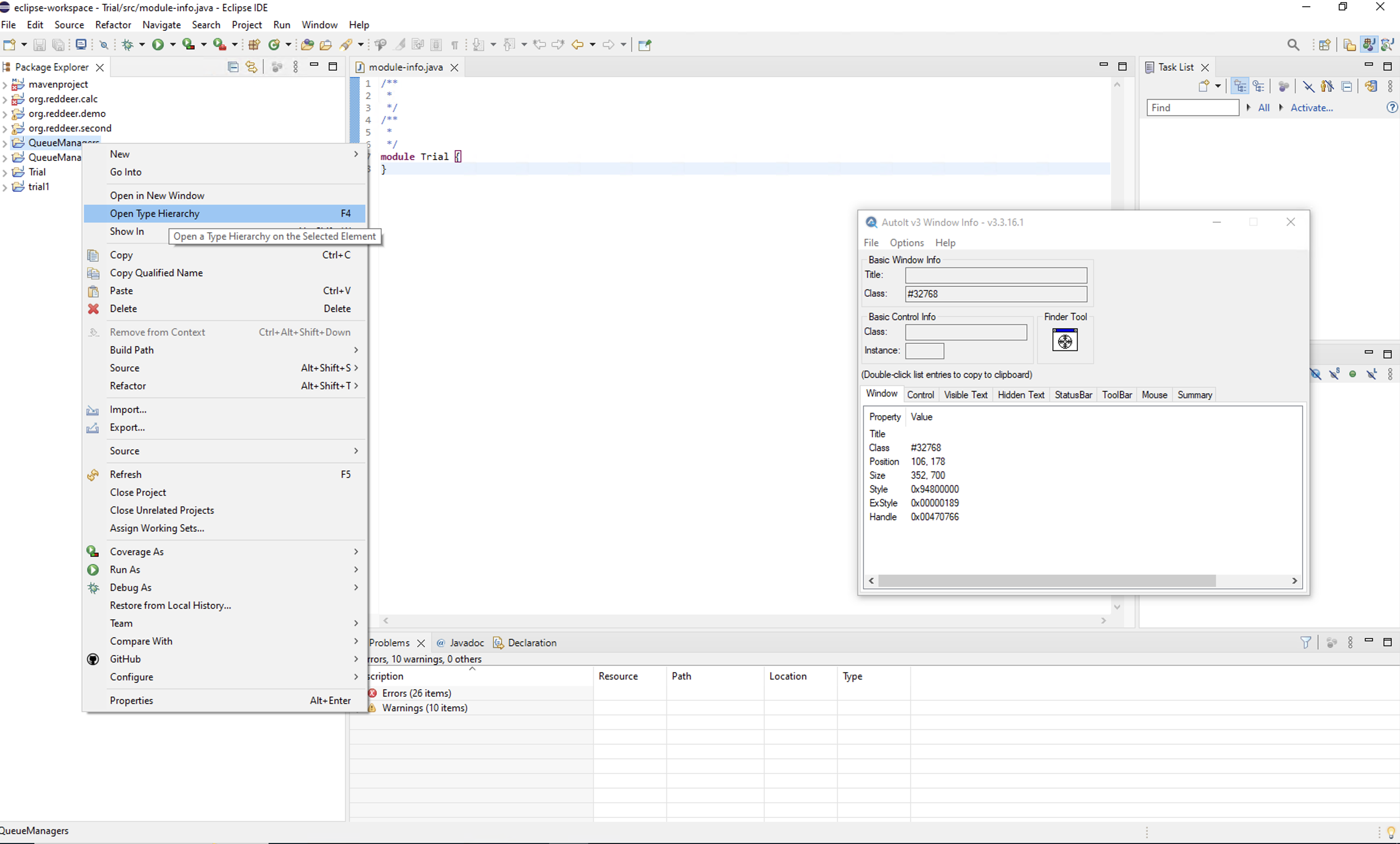The height and width of the screenshot is (844, 1400).
Task: Expand the Trial project tree arrow
Action: pos(4,172)
